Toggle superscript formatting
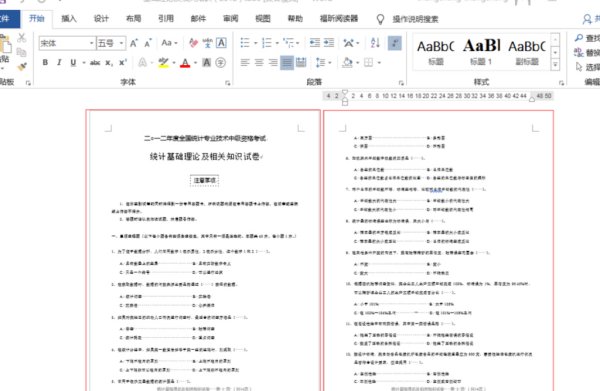 click(122, 62)
